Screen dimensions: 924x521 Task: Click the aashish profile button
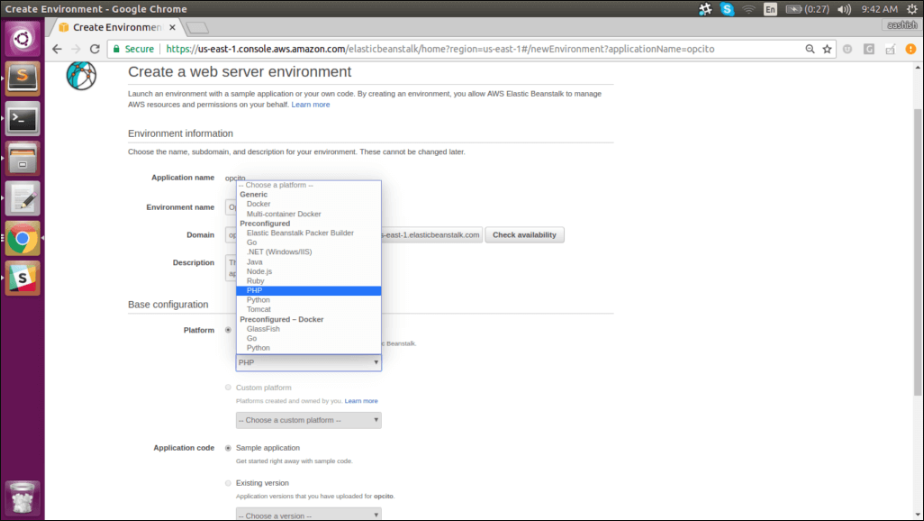tap(902, 25)
